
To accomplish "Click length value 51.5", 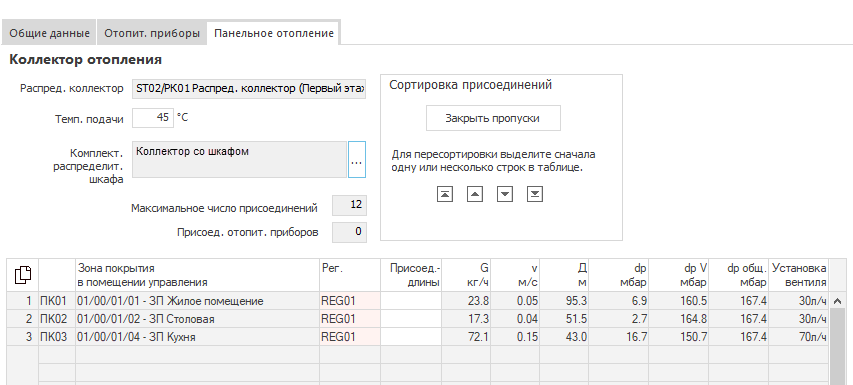I will (x=564, y=319).
